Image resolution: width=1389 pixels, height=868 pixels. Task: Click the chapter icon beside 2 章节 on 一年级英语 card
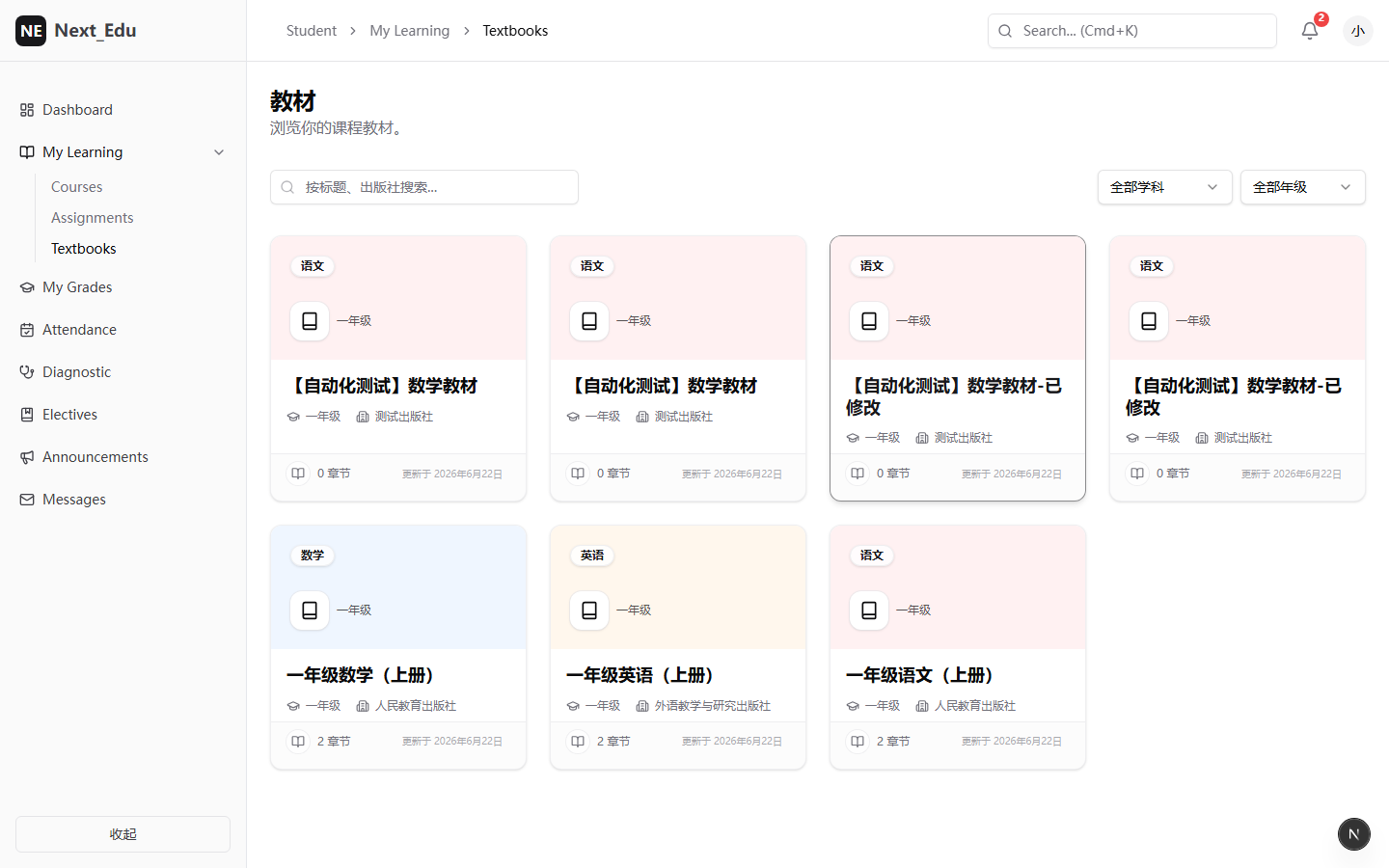pos(578,742)
